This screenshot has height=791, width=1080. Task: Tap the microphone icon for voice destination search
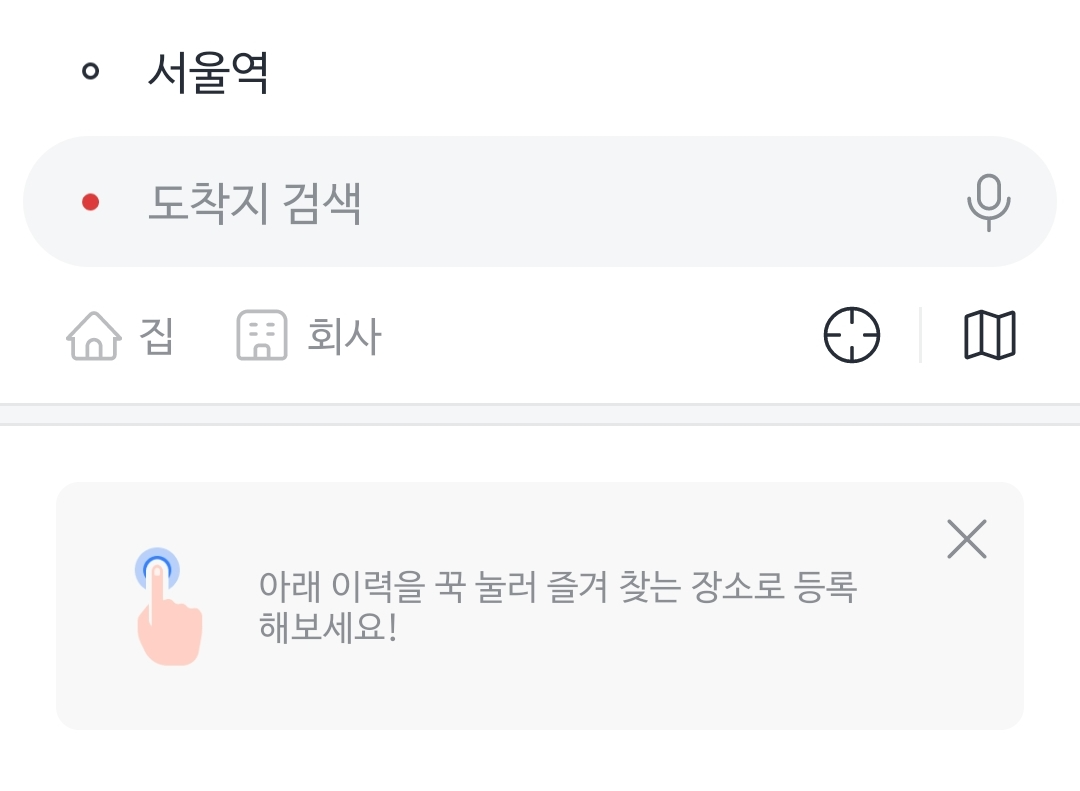(x=988, y=201)
